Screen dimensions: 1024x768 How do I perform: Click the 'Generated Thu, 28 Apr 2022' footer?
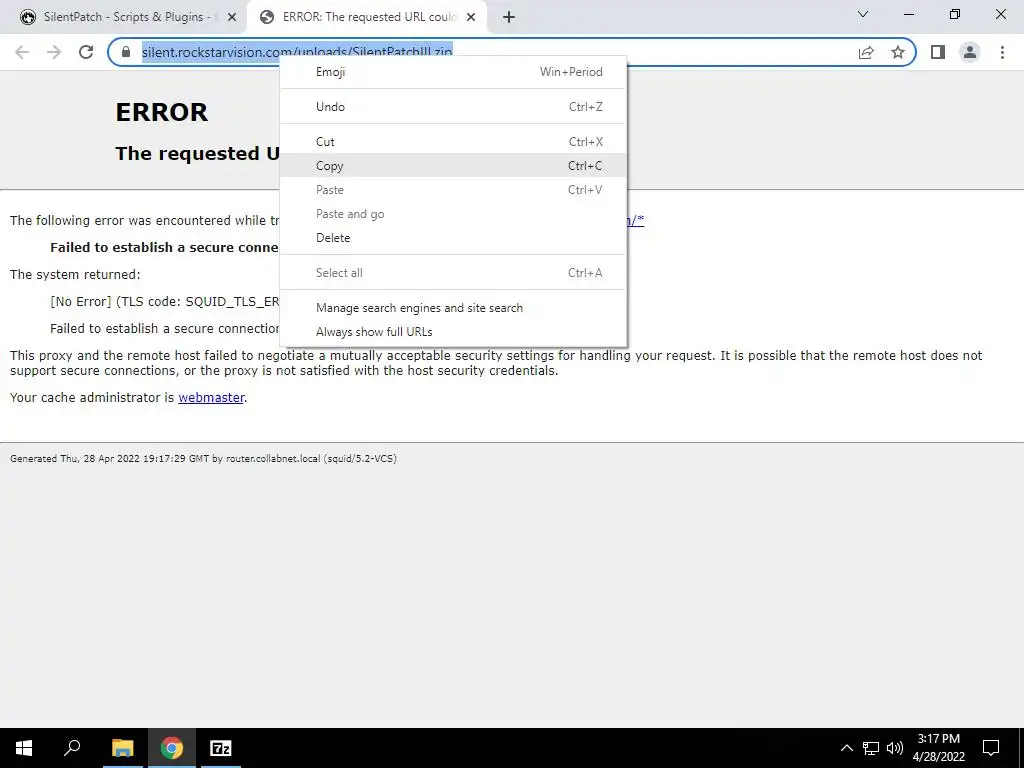click(x=203, y=458)
